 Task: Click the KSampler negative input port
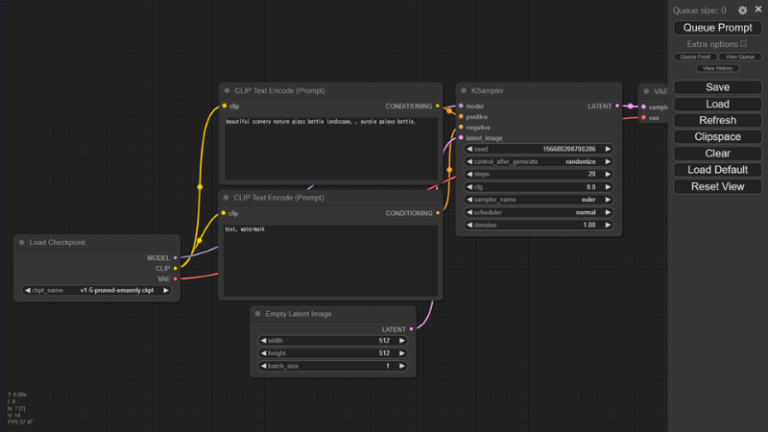pos(461,127)
